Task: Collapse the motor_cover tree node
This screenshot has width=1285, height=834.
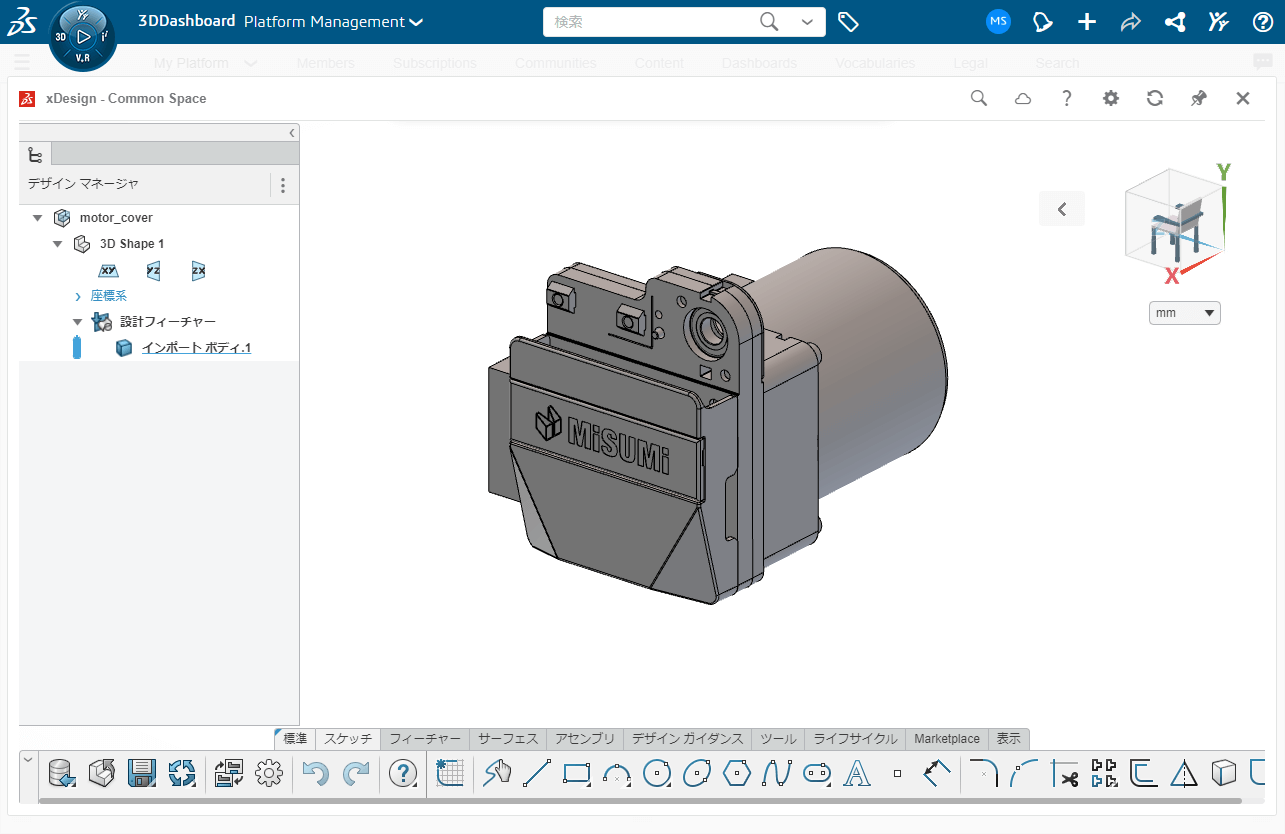Action: click(x=37, y=217)
